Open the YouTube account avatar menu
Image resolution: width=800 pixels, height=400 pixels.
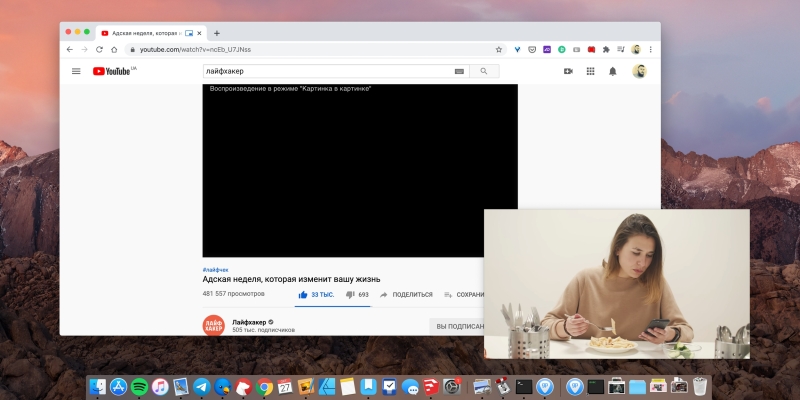tap(639, 71)
